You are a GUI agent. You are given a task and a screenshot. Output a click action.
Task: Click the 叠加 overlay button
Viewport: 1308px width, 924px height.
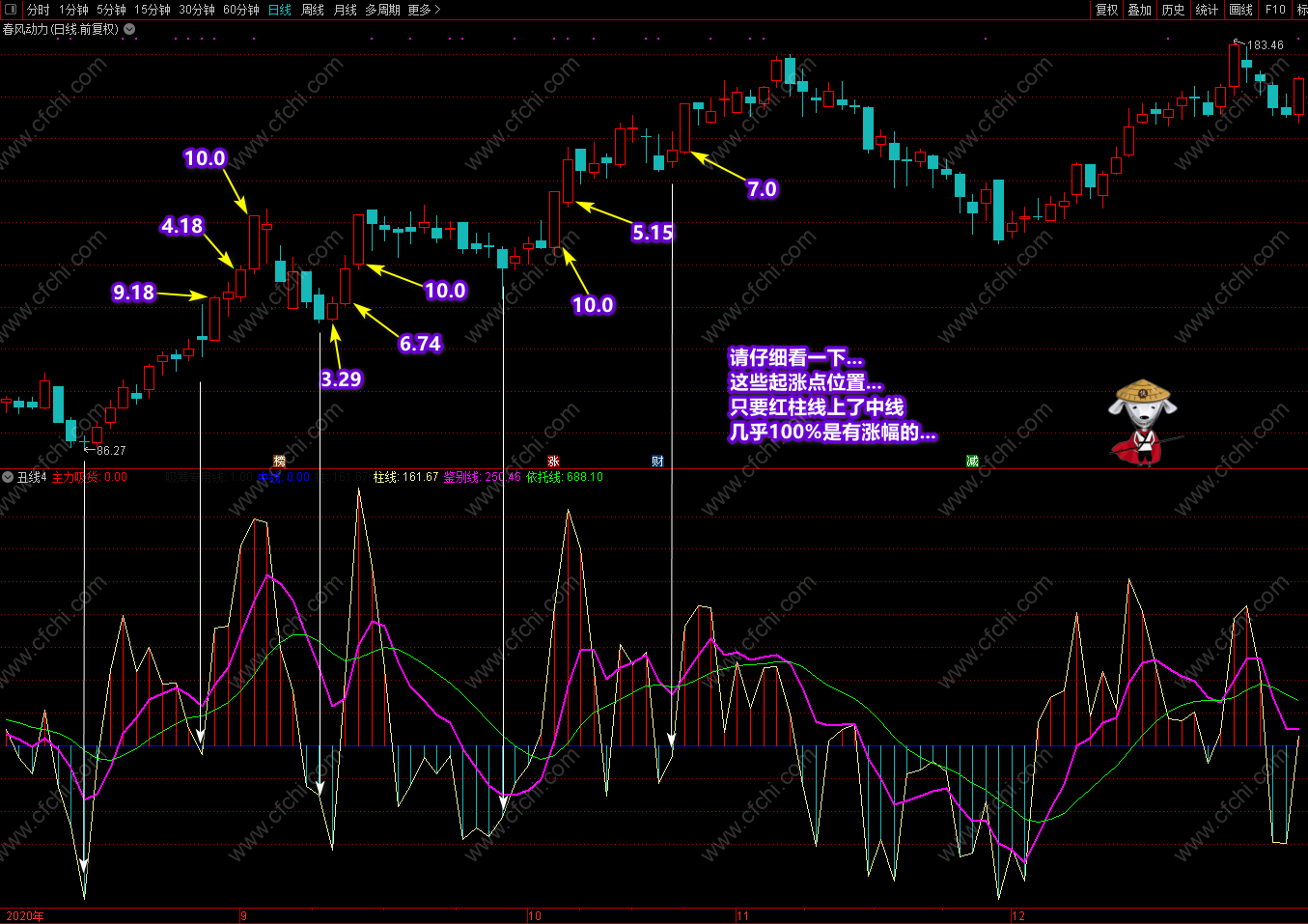point(1140,10)
